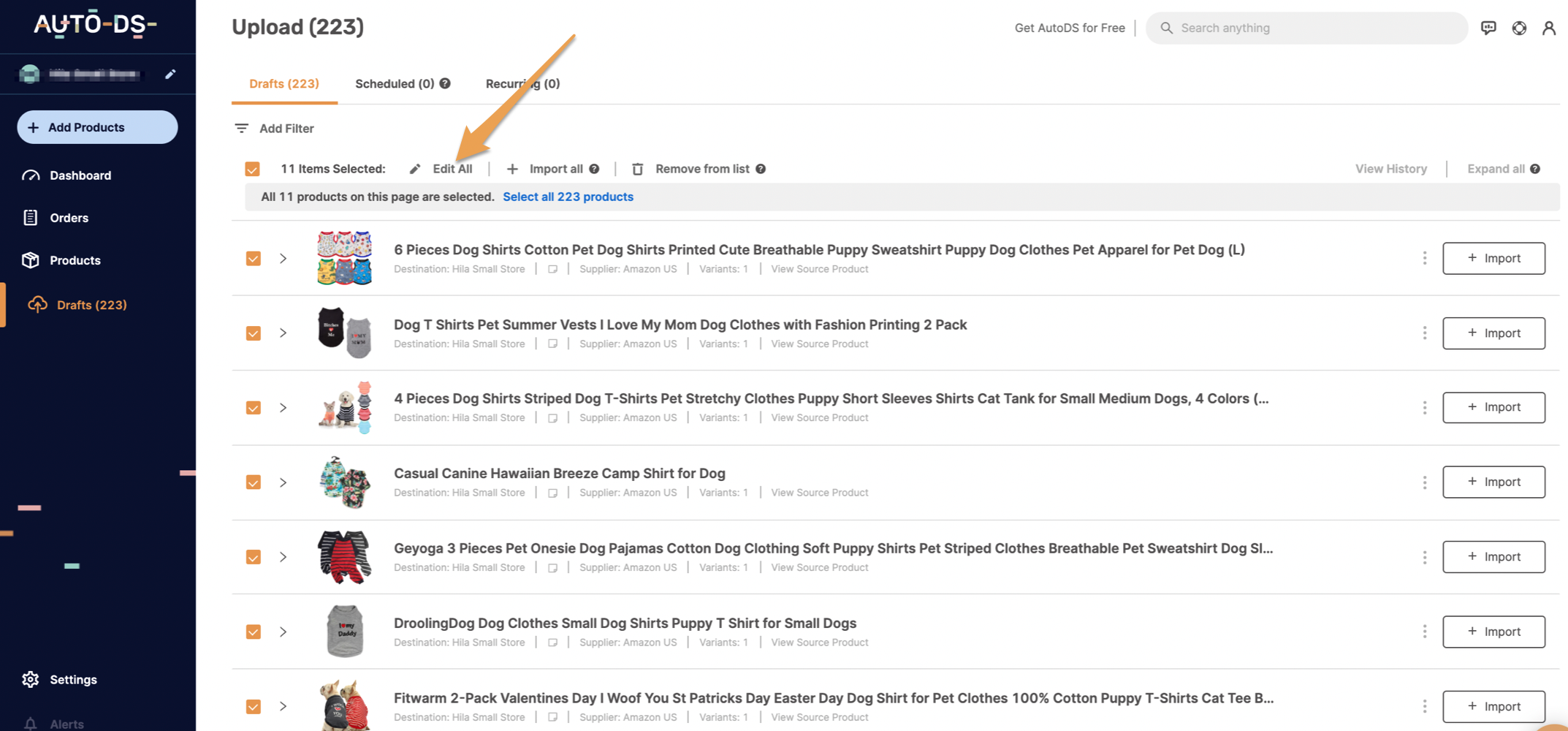
Task: Open the Settings gear icon
Action: 31,679
